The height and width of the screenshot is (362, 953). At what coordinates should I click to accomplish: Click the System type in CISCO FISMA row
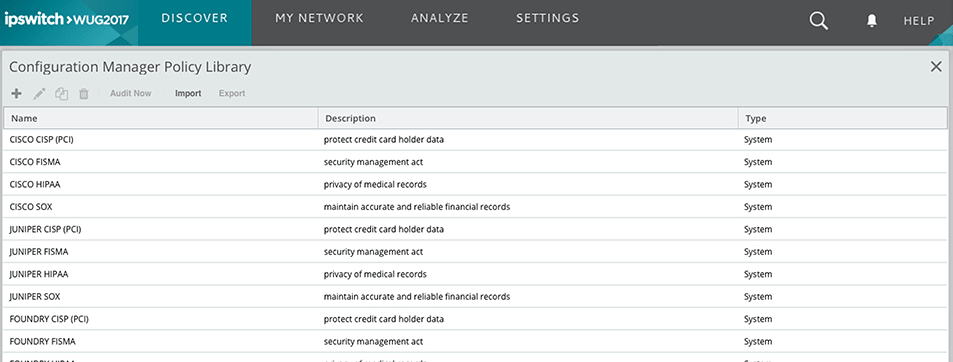[x=758, y=162]
